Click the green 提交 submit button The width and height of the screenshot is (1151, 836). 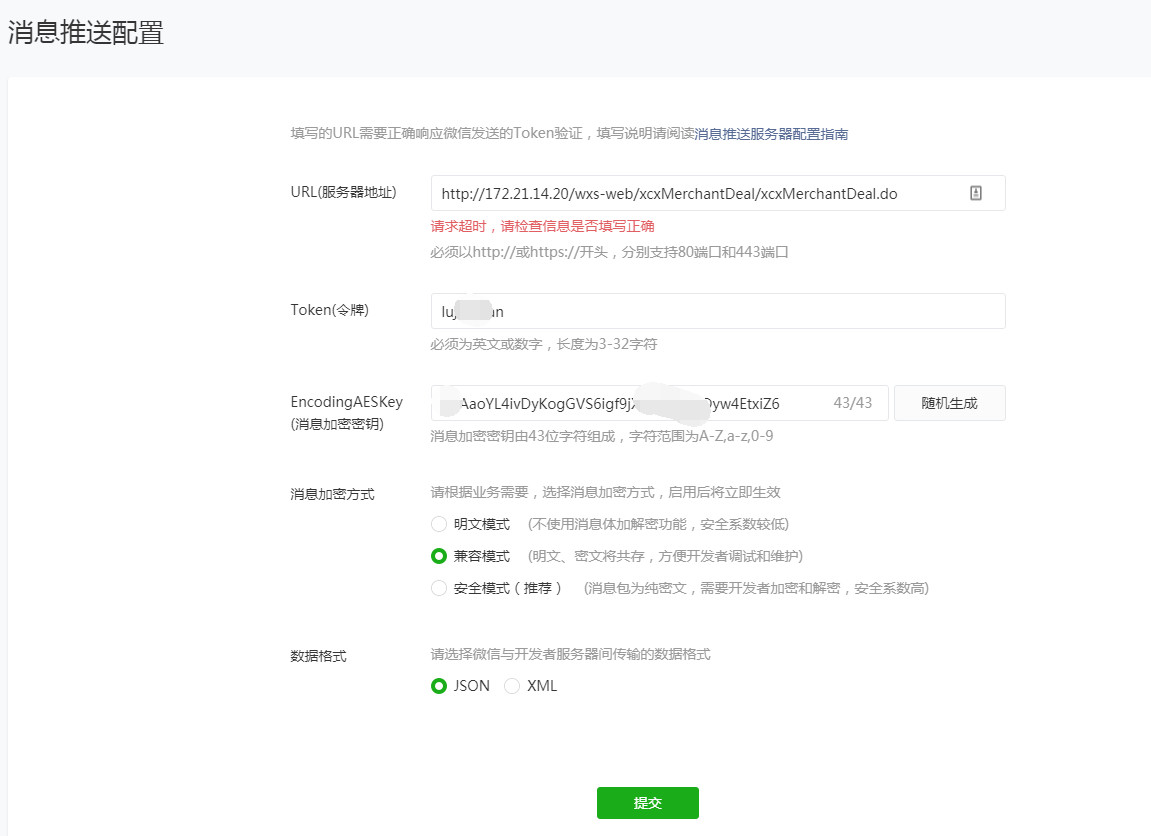pyautogui.click(x=647, y=803)
